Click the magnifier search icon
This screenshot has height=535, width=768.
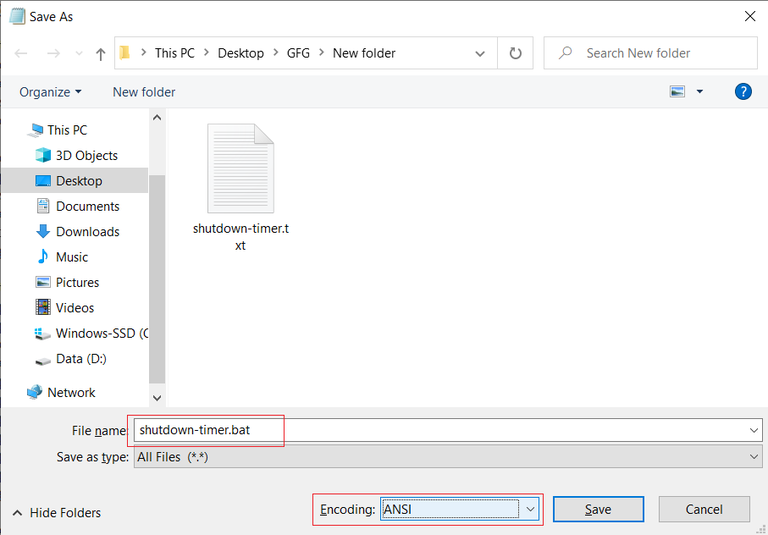[x=566, y=52]
